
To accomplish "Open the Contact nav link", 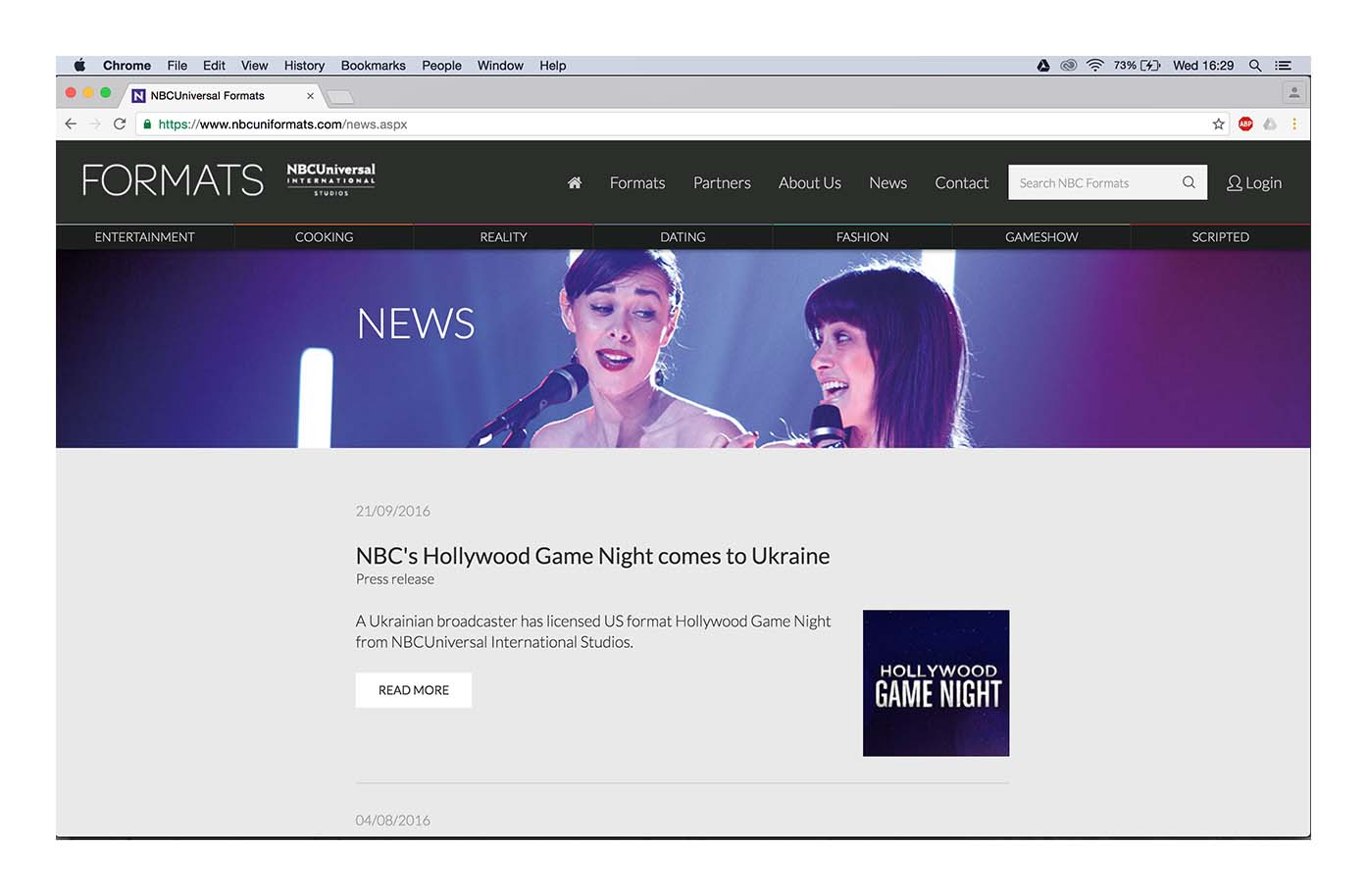I will (x=962, y=182).
